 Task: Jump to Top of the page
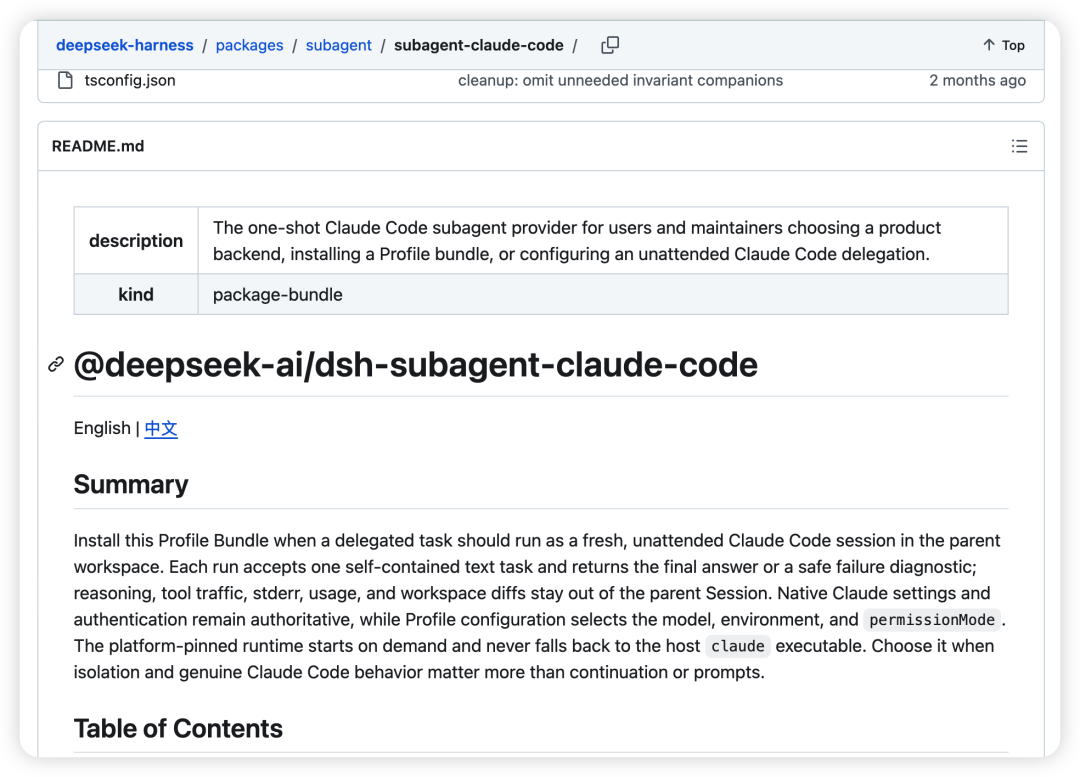pyautogui.click(x=1004, y=45)
